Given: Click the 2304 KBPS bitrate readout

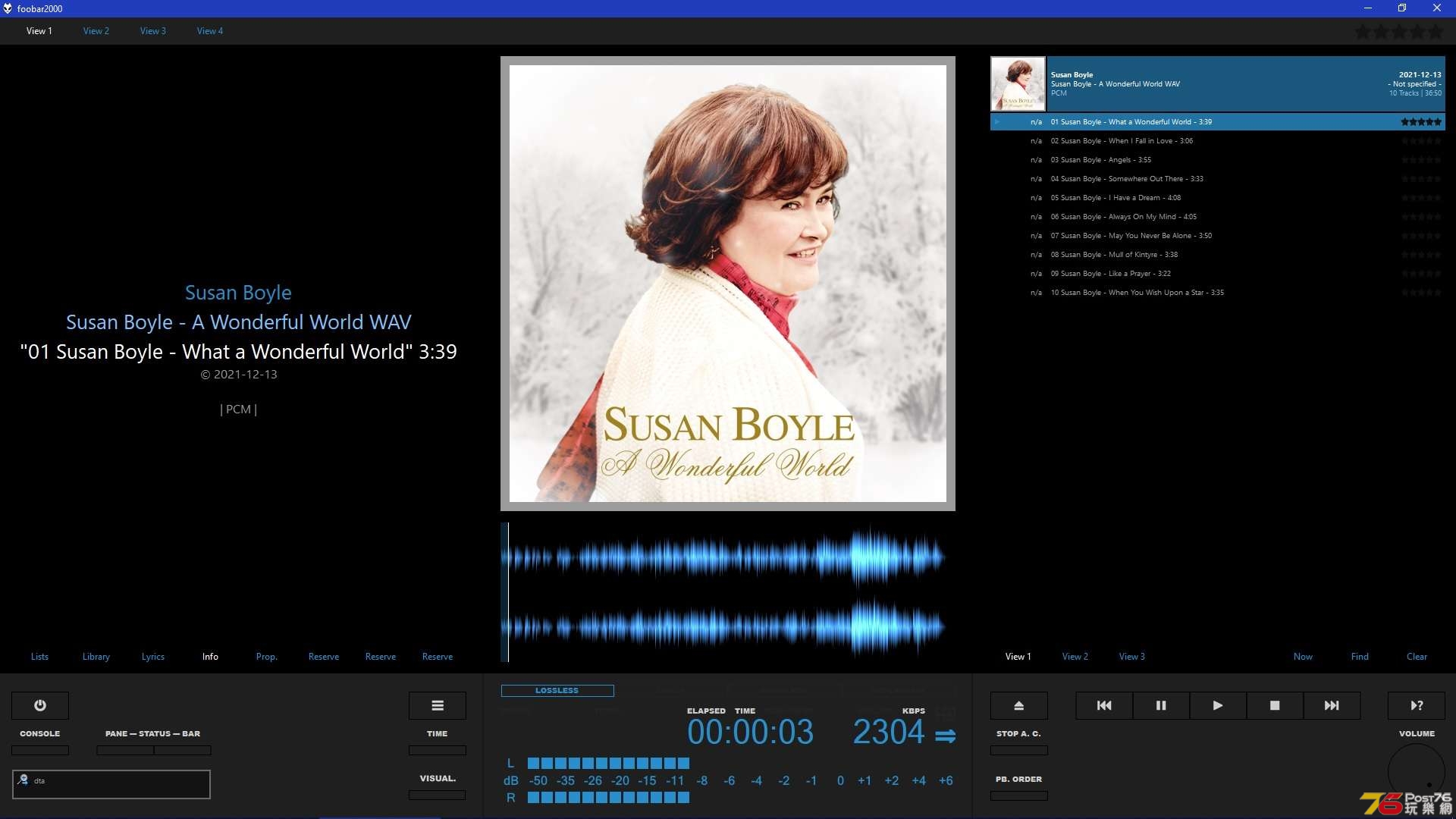Looking at the screenshot, I should pyautogui.click(x=889, y=733).
